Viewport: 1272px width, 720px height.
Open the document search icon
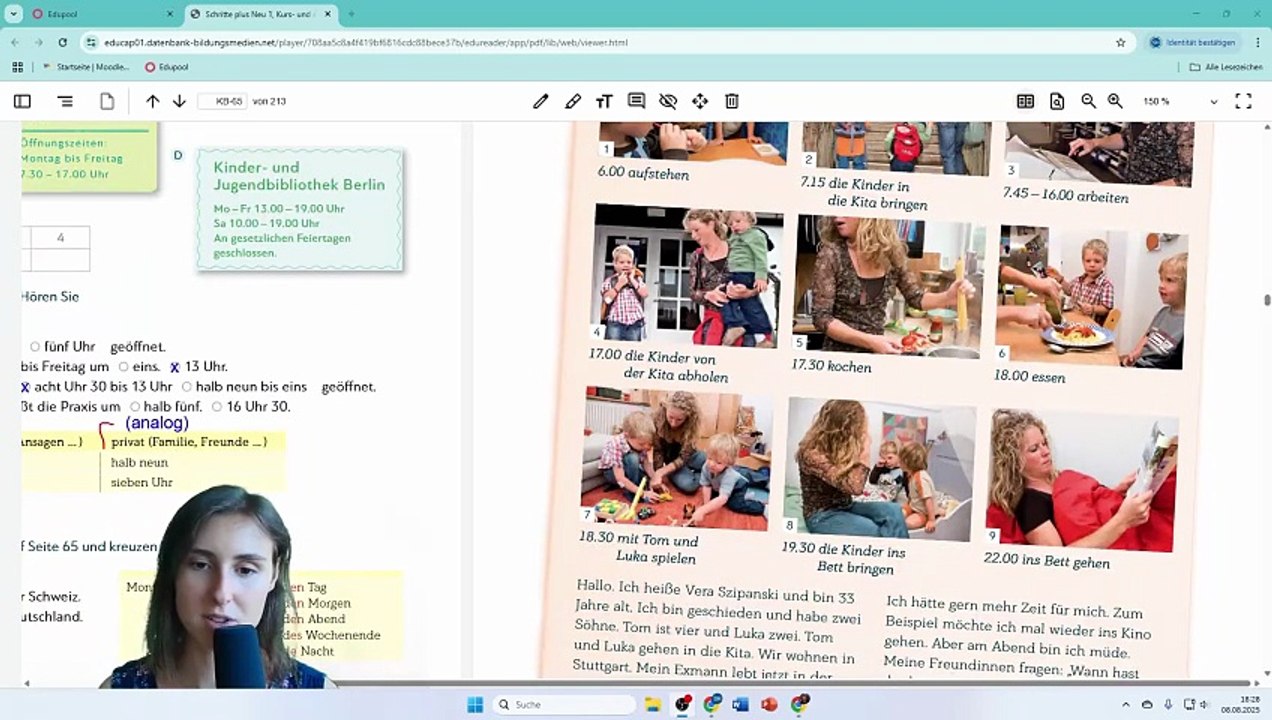coord(1057,101)
